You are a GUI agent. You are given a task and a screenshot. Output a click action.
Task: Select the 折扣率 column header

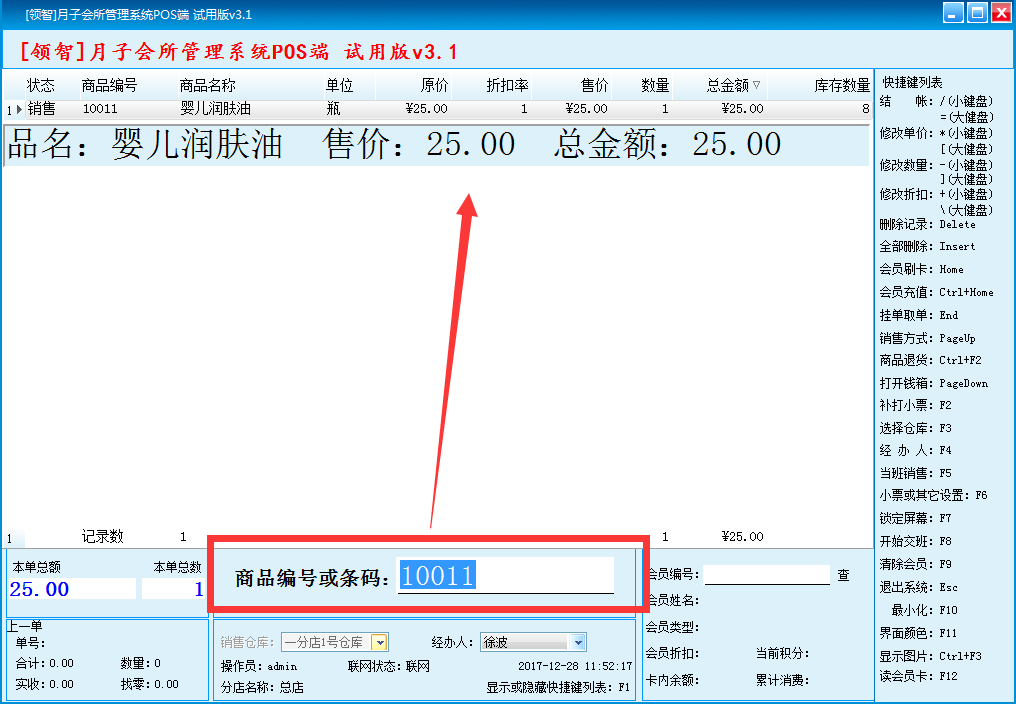coord(507,86)
